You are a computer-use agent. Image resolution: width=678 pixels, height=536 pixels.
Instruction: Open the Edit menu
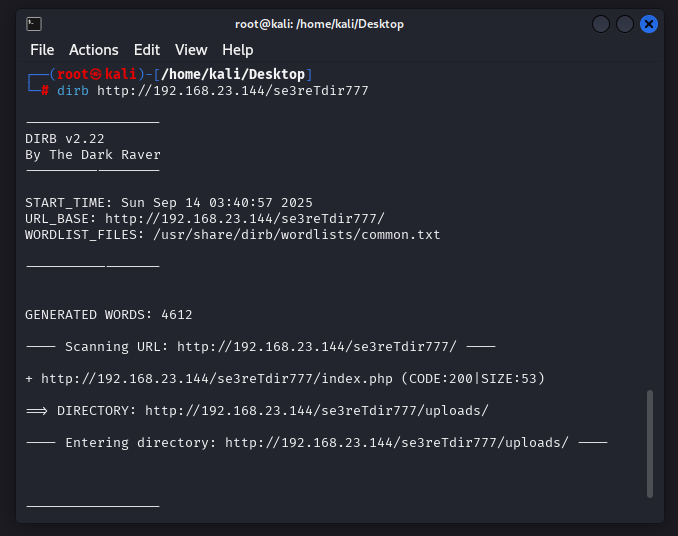[x=147, y=50]
